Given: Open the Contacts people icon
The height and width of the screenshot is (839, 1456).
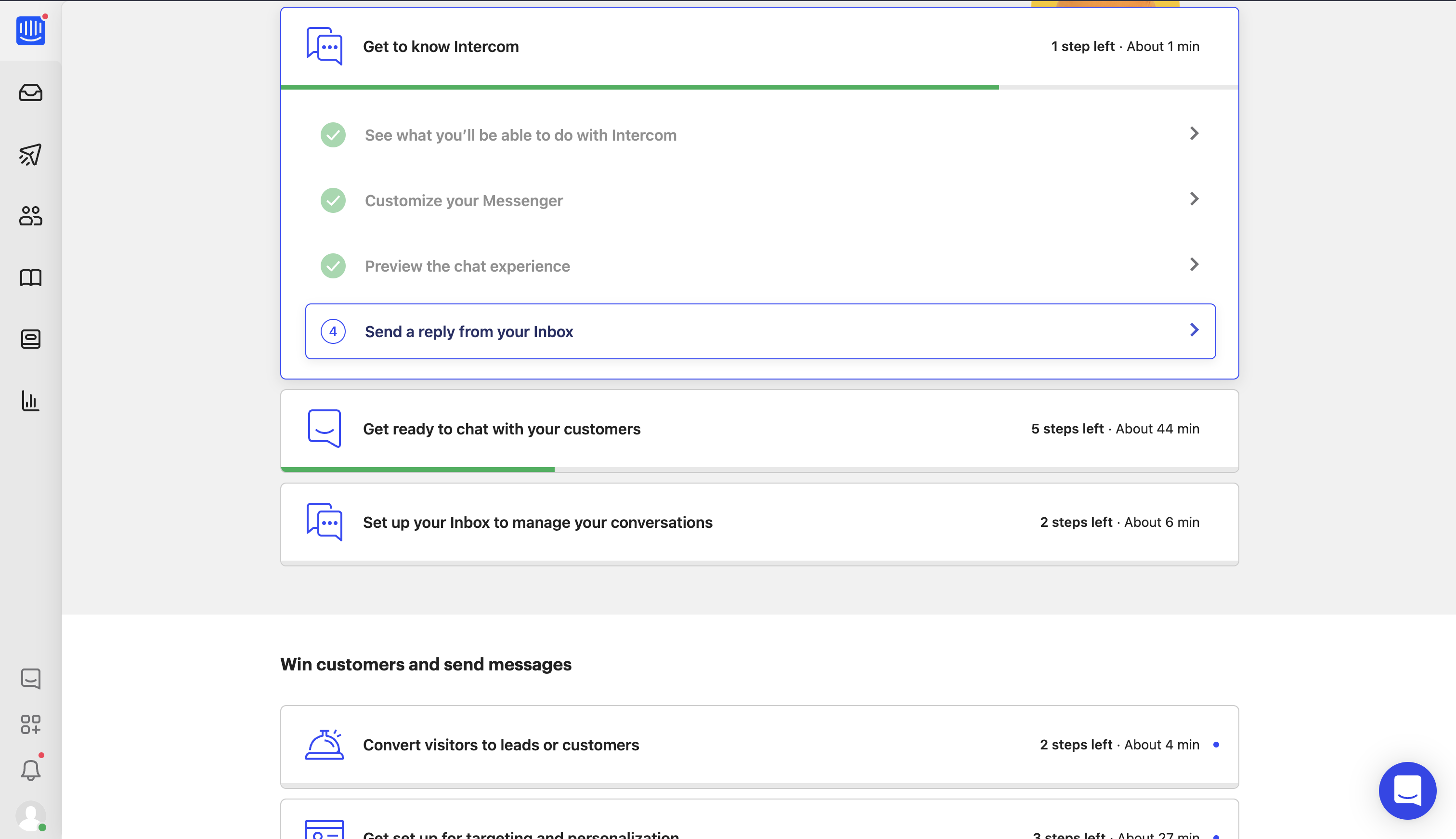Looking at the screenshot, I should pyautogui.click(x=30, y=216).
